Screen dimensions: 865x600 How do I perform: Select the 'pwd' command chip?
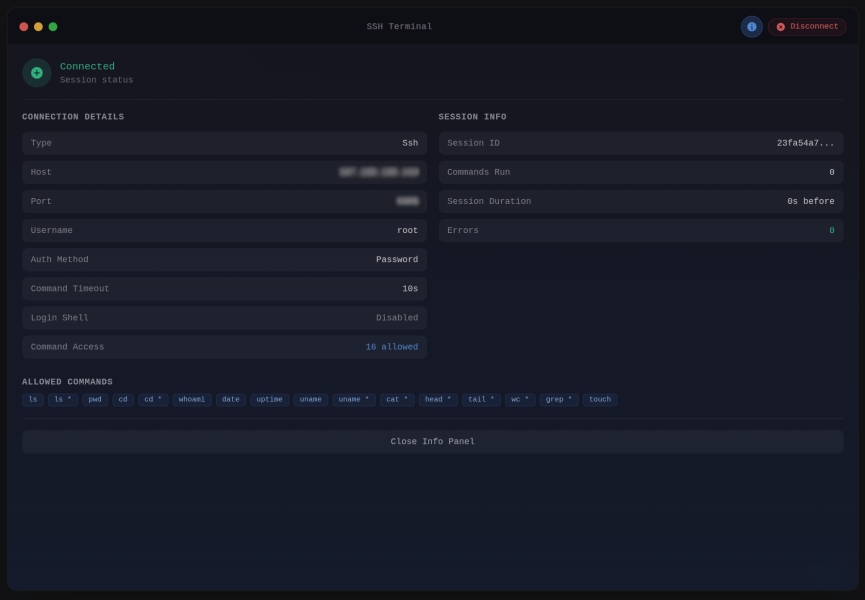[94, 400]
